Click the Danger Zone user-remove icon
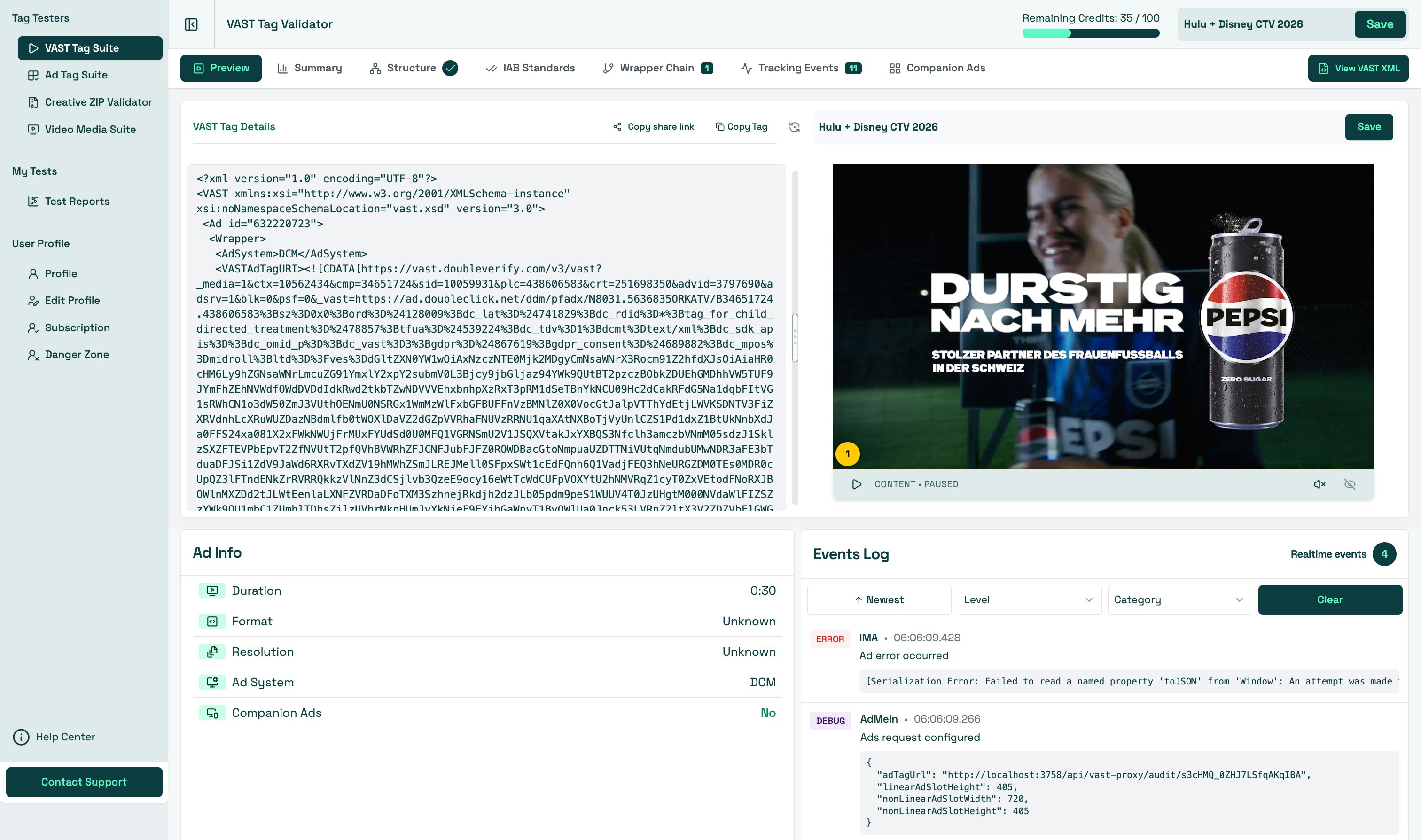This screenshot has width=1421, height=840. pos(33,355)
